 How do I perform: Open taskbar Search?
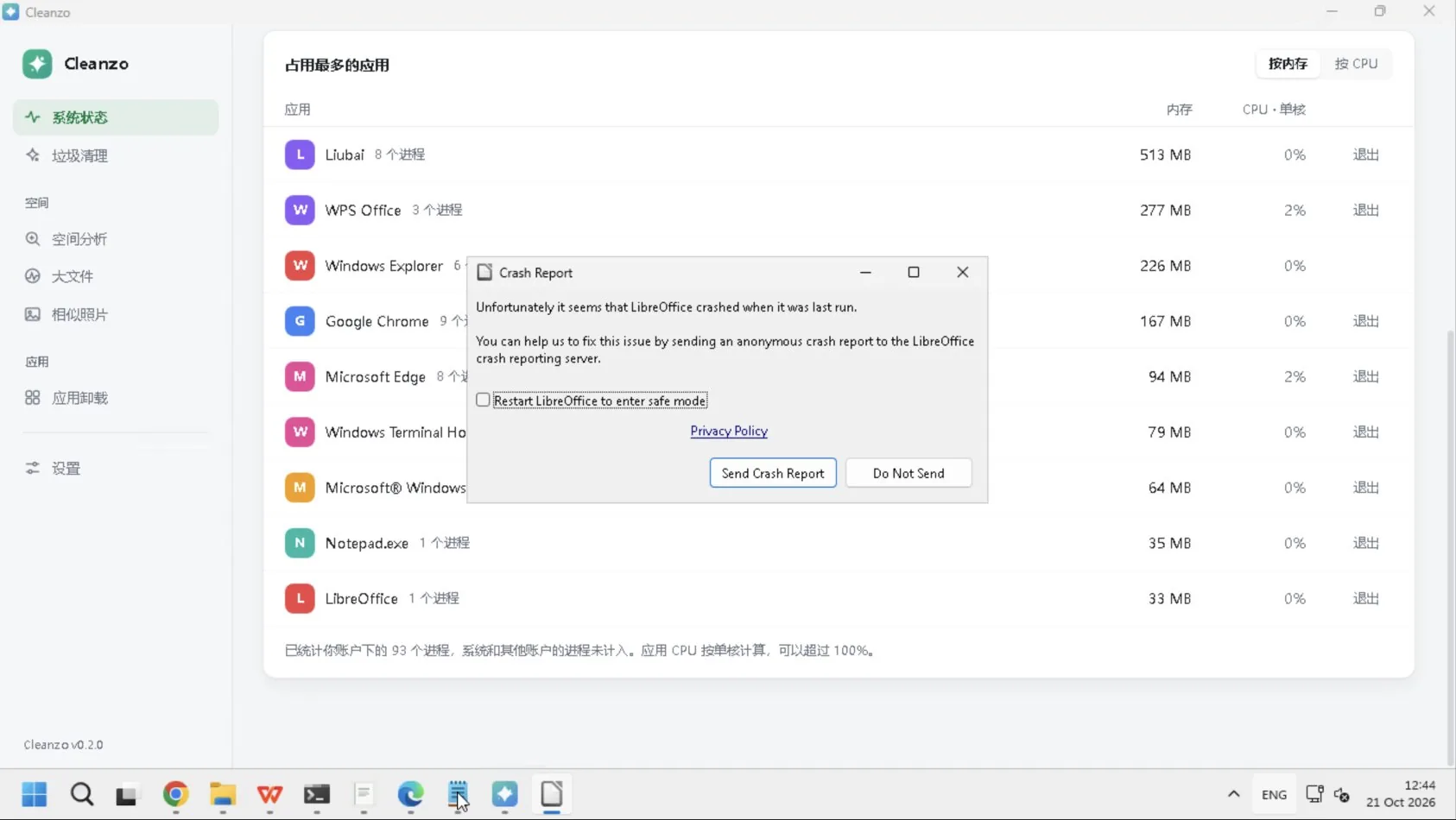(82, 794)
